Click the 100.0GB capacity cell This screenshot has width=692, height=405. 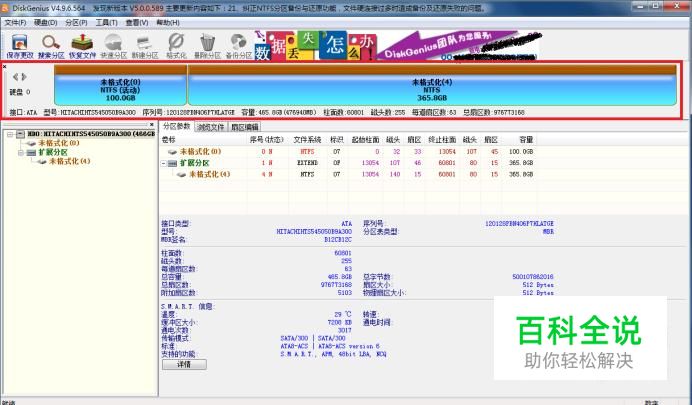point(521,151)
